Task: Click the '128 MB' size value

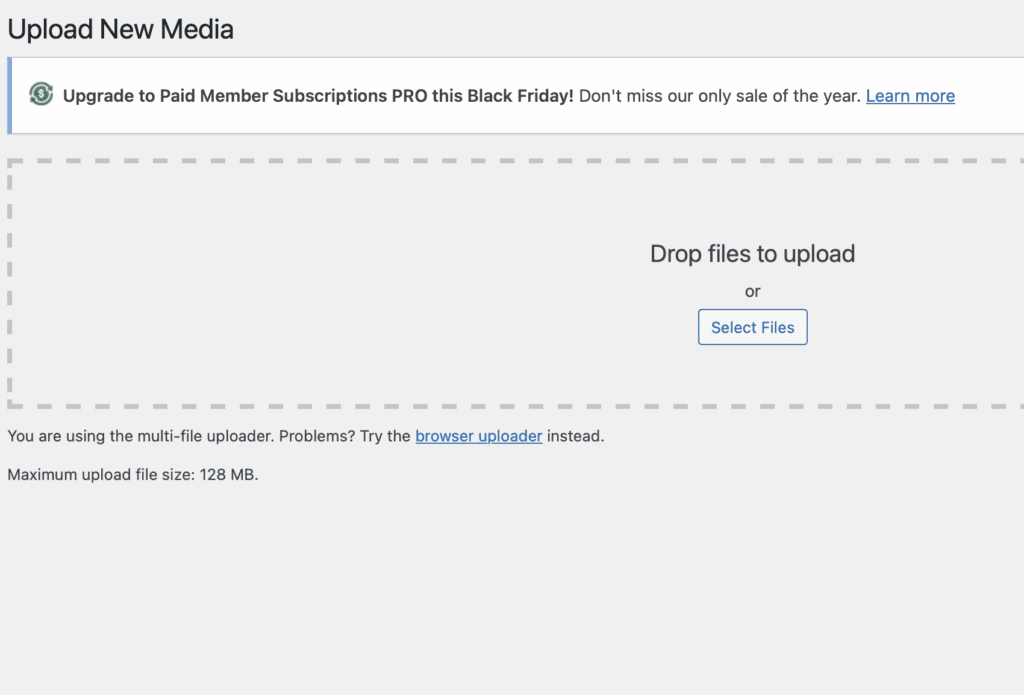Action: 229,475
